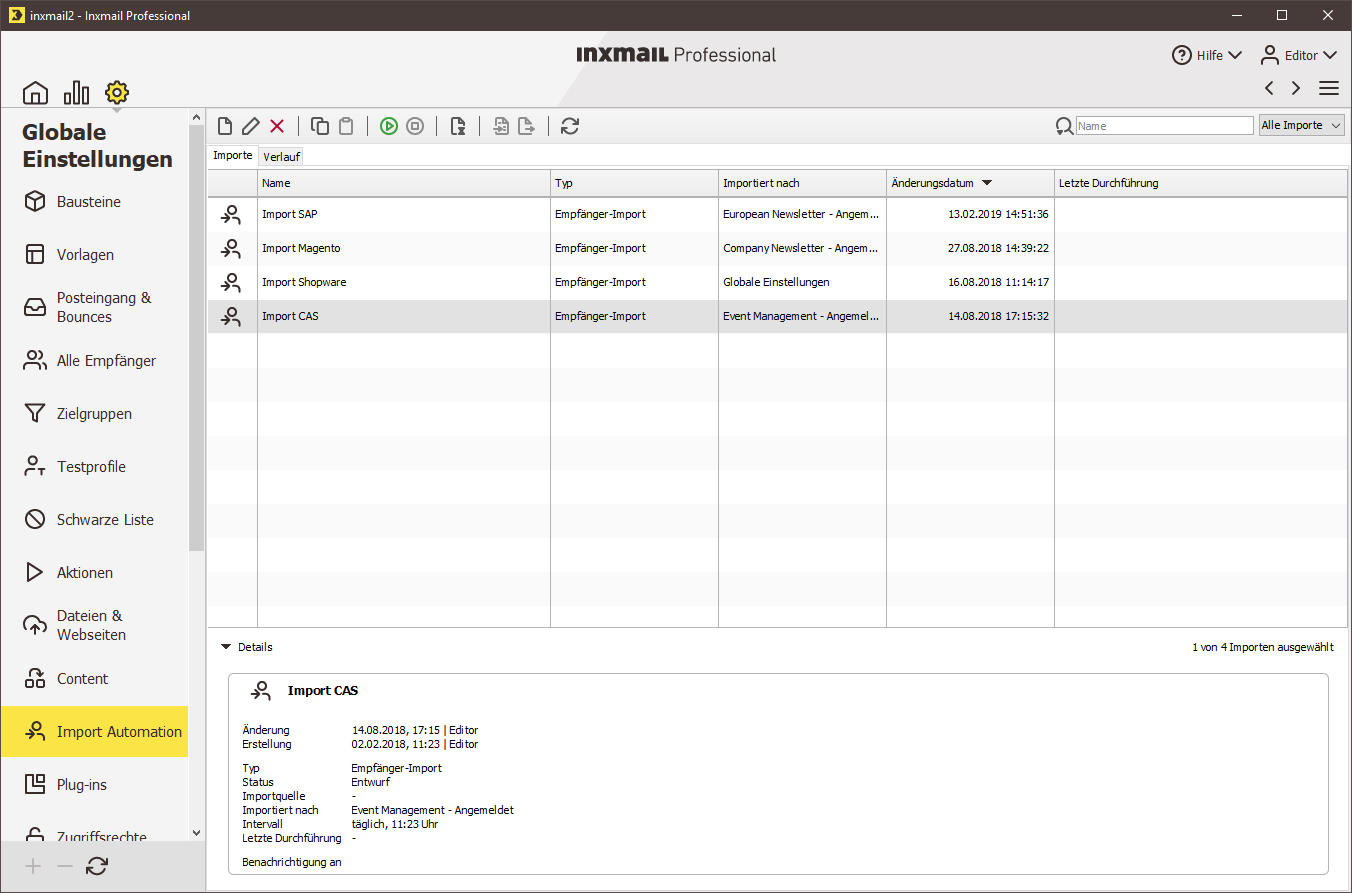1352x893 pixels.
Task: Open Testprofile in the sidebar
Action: tap(94, 467)
